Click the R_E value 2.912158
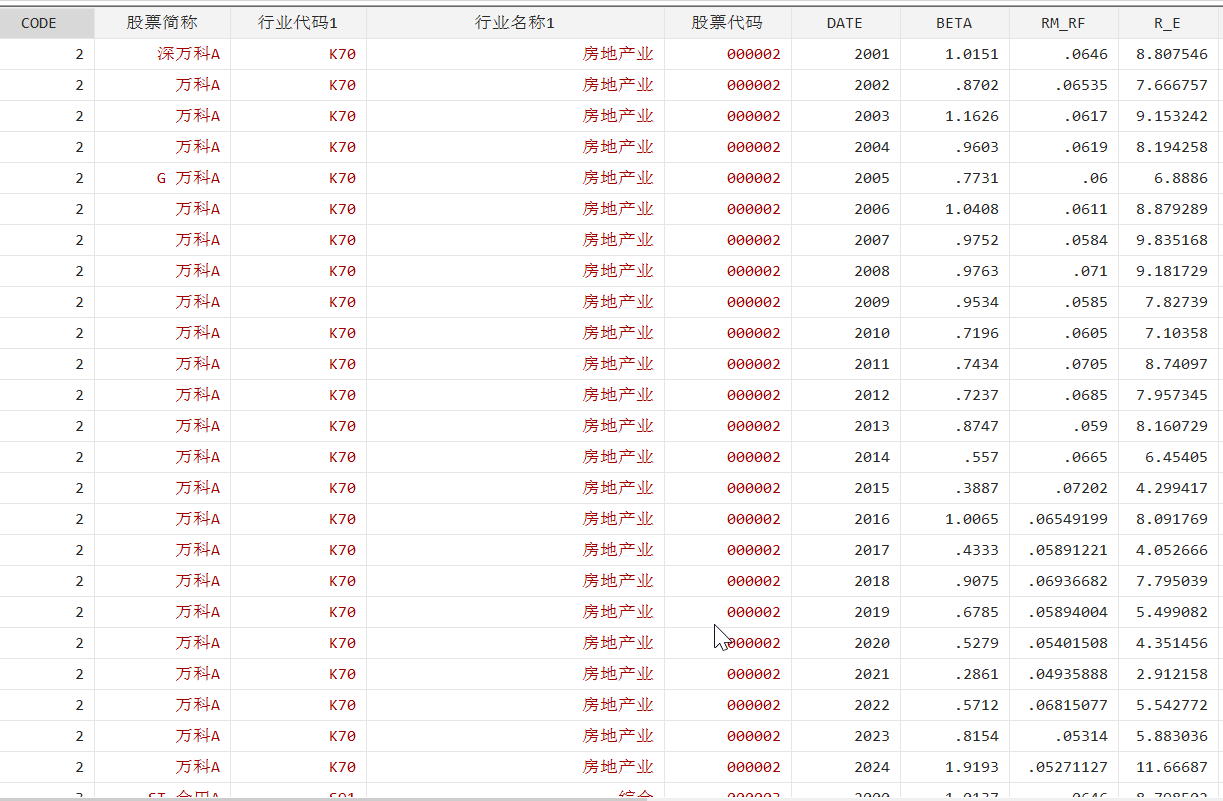The width and height of the screenshot is (1223, 801). [x=1167, y=674]
